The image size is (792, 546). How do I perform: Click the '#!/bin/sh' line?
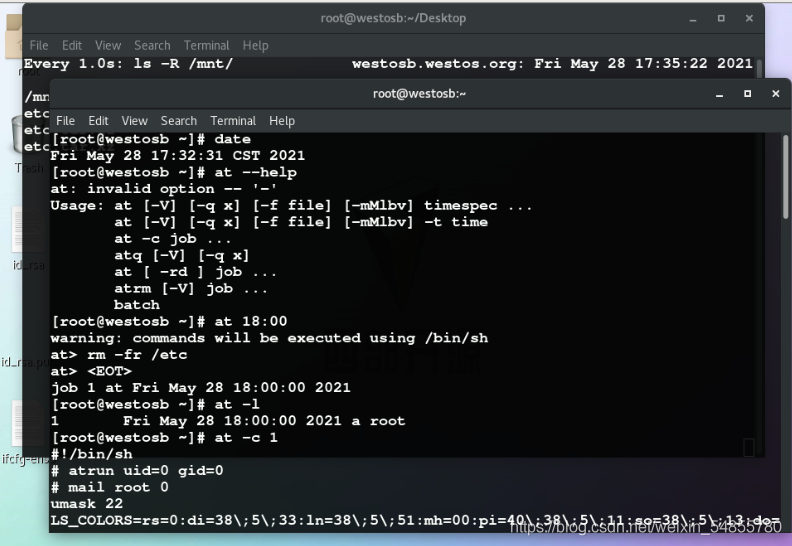point(91,454)
